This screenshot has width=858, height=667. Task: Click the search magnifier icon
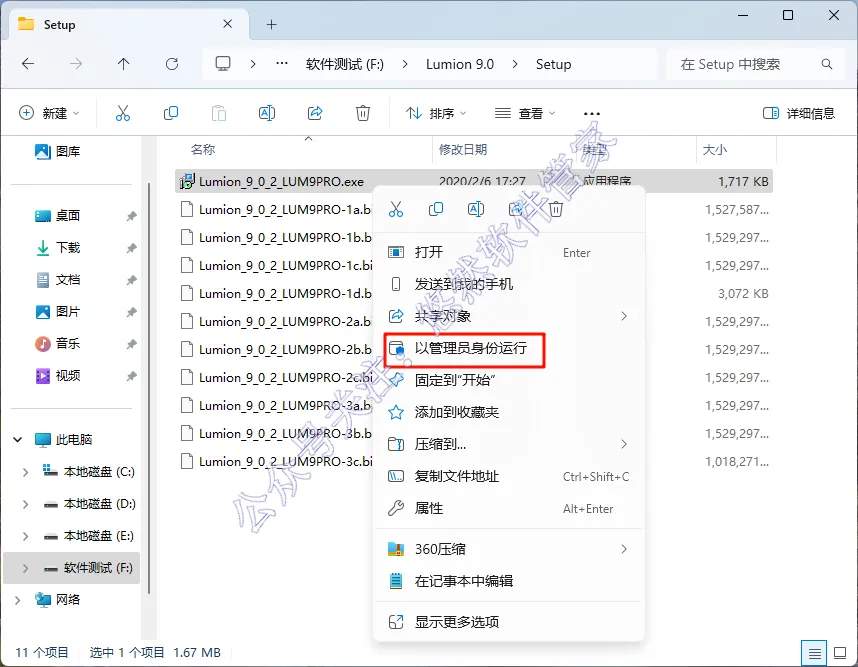[x=826, y=64]
